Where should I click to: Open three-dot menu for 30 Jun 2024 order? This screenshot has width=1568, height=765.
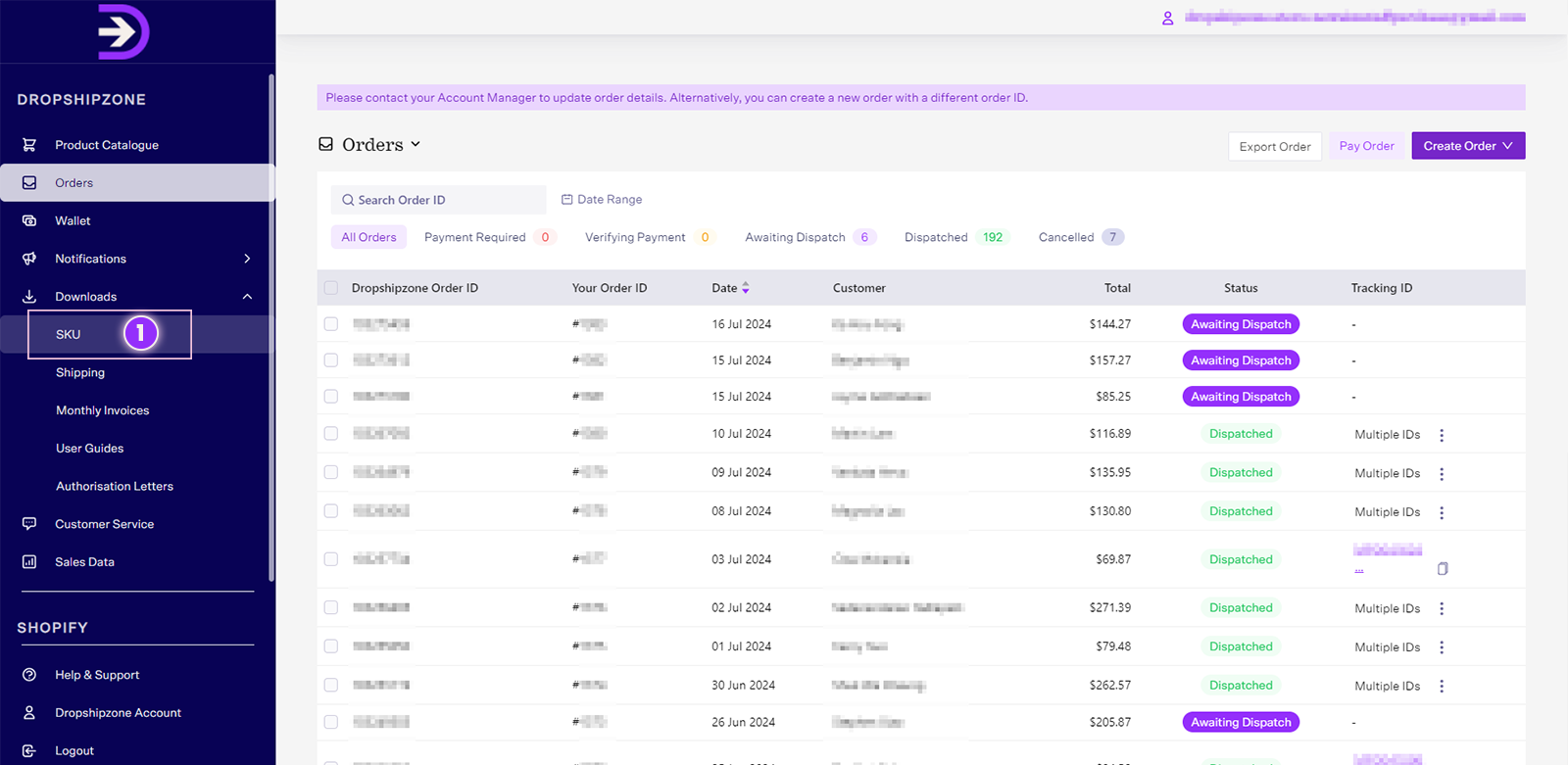(1442, 686)
